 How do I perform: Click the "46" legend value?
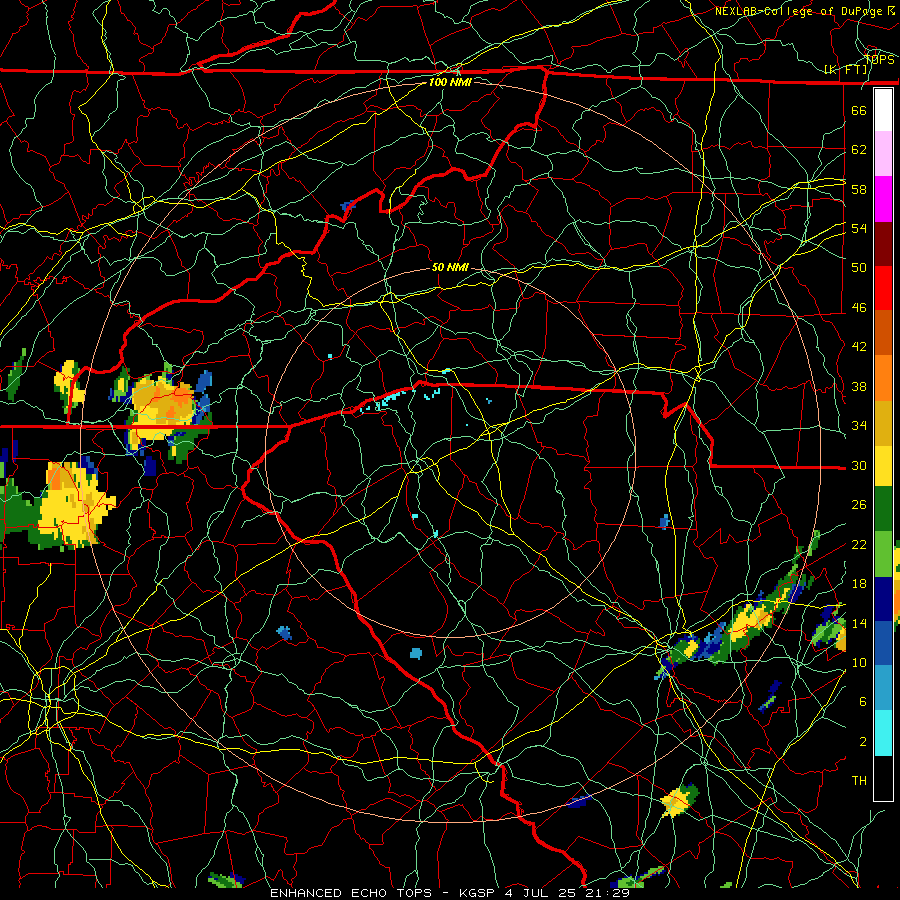[859, 308]
